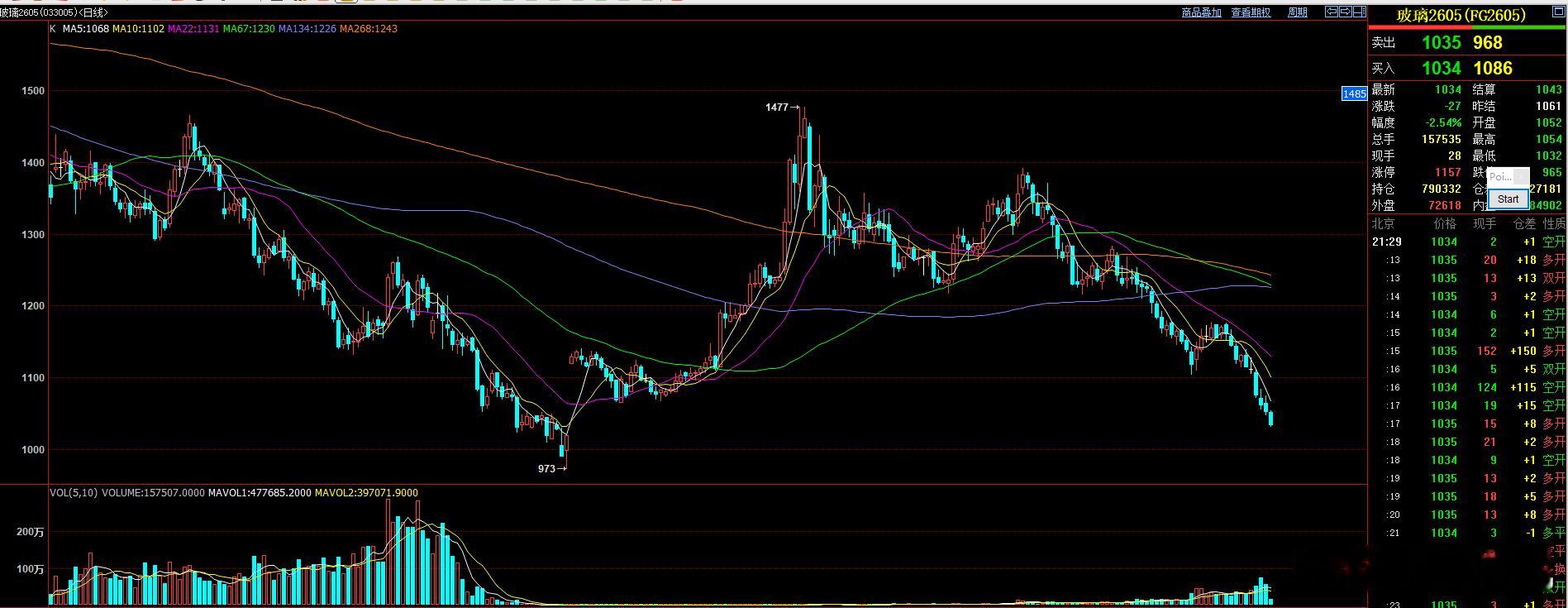Click the MAVOL2:397071.9000 label
The height and width of the screenshot is (608, 1568).
pyautogui.click(x=366, y=493)
